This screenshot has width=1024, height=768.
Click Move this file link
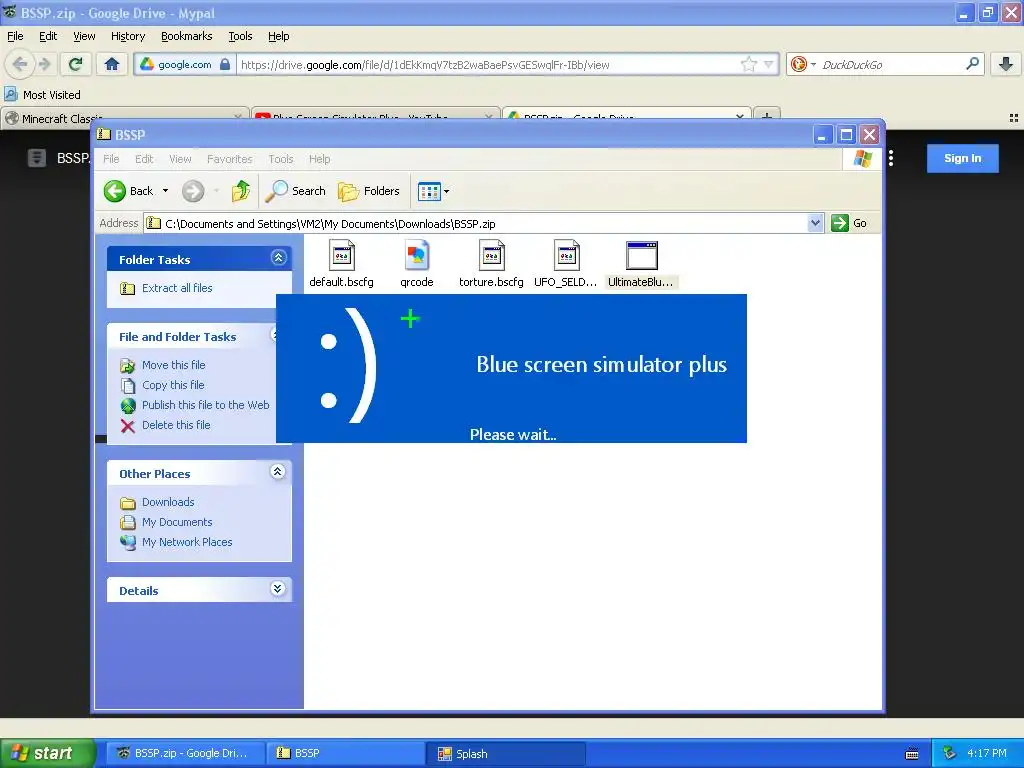click(174, 365)
